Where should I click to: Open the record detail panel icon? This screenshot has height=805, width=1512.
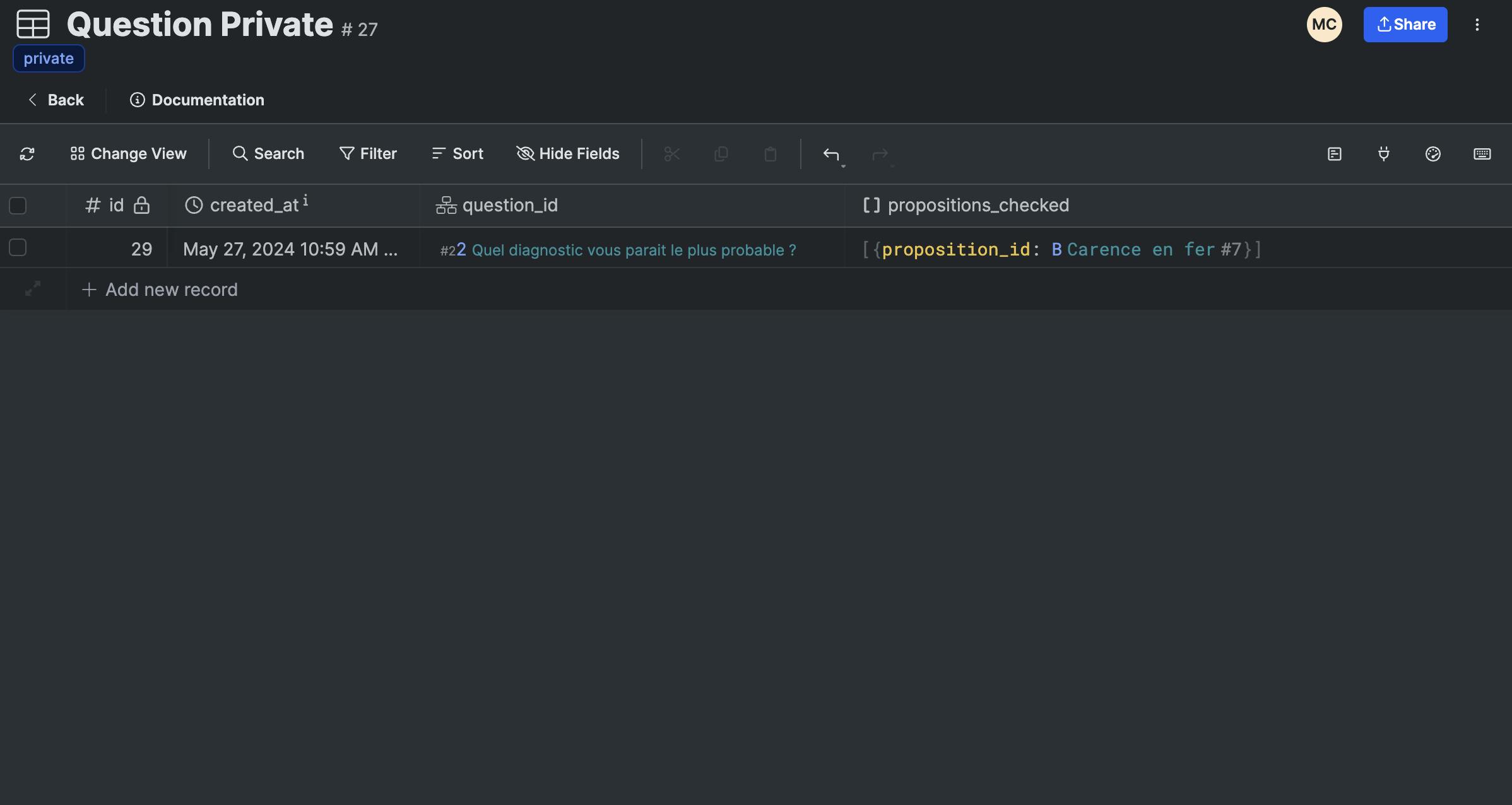(x=1335, y=154)
